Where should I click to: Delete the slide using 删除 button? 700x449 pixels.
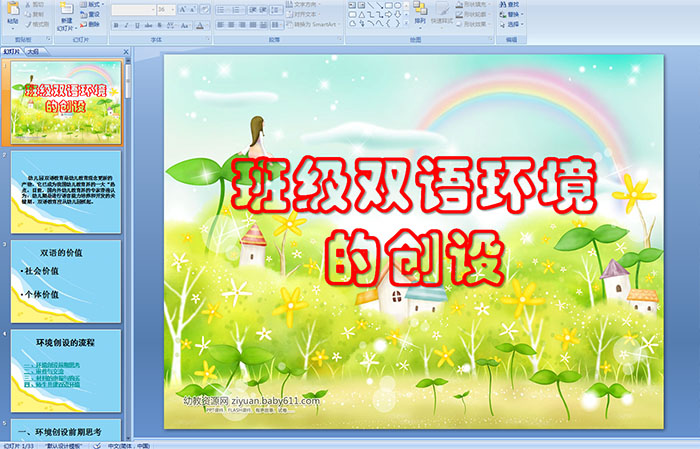(90, 24)
